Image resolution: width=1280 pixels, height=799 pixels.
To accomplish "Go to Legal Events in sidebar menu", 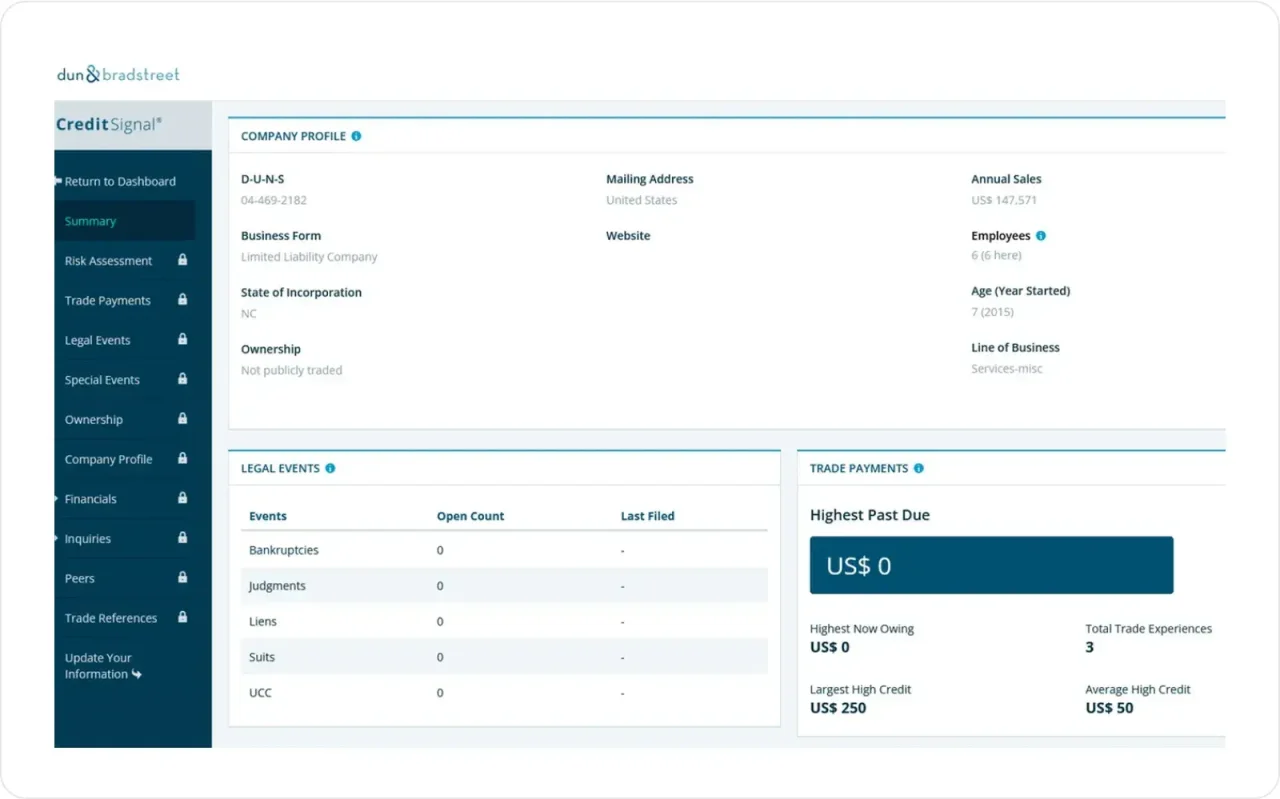I will (x=98, y=341).
